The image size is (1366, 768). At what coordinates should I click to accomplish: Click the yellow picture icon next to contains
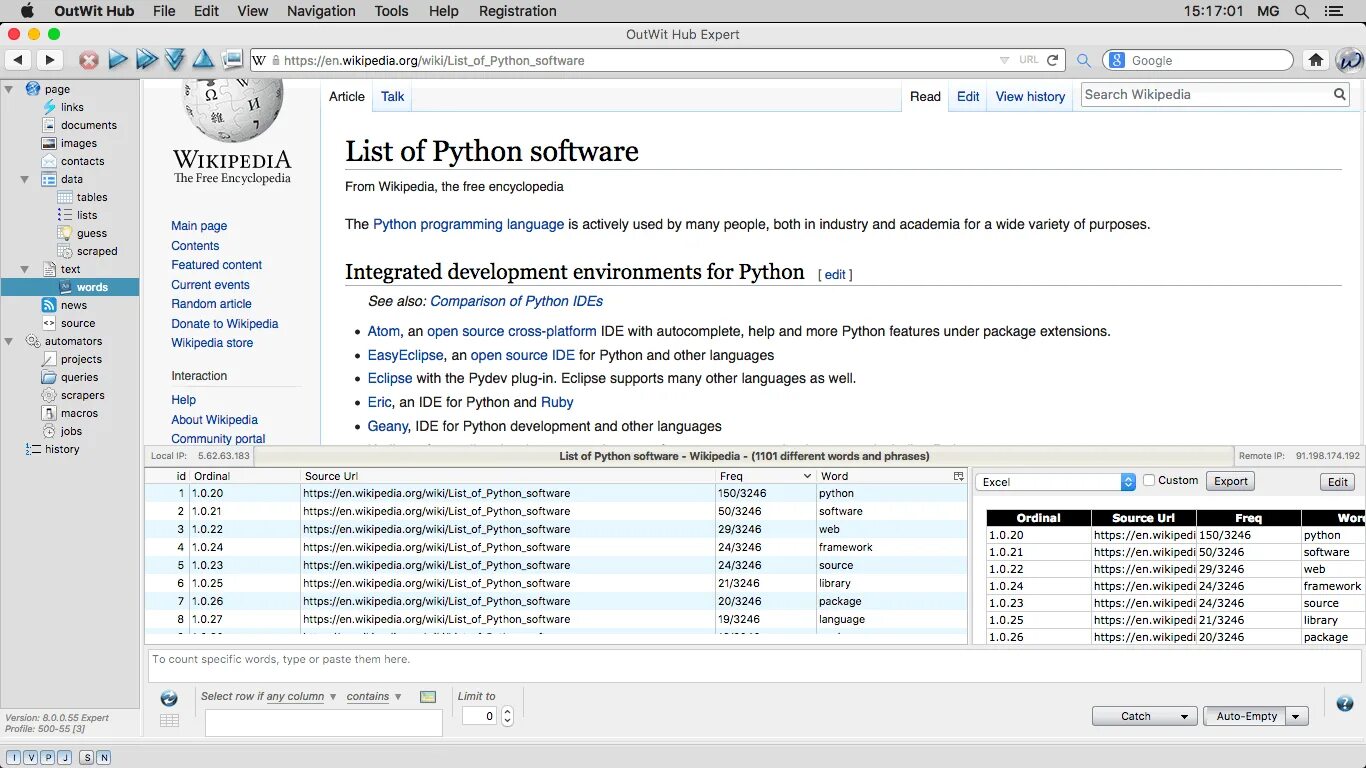pos(428,697)
